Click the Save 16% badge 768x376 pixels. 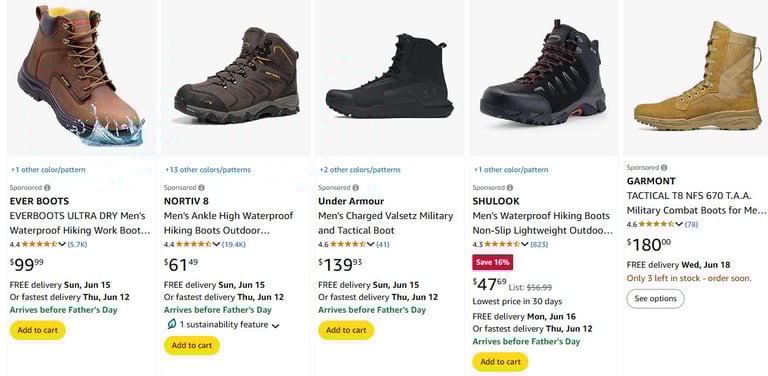coord(492,262)
